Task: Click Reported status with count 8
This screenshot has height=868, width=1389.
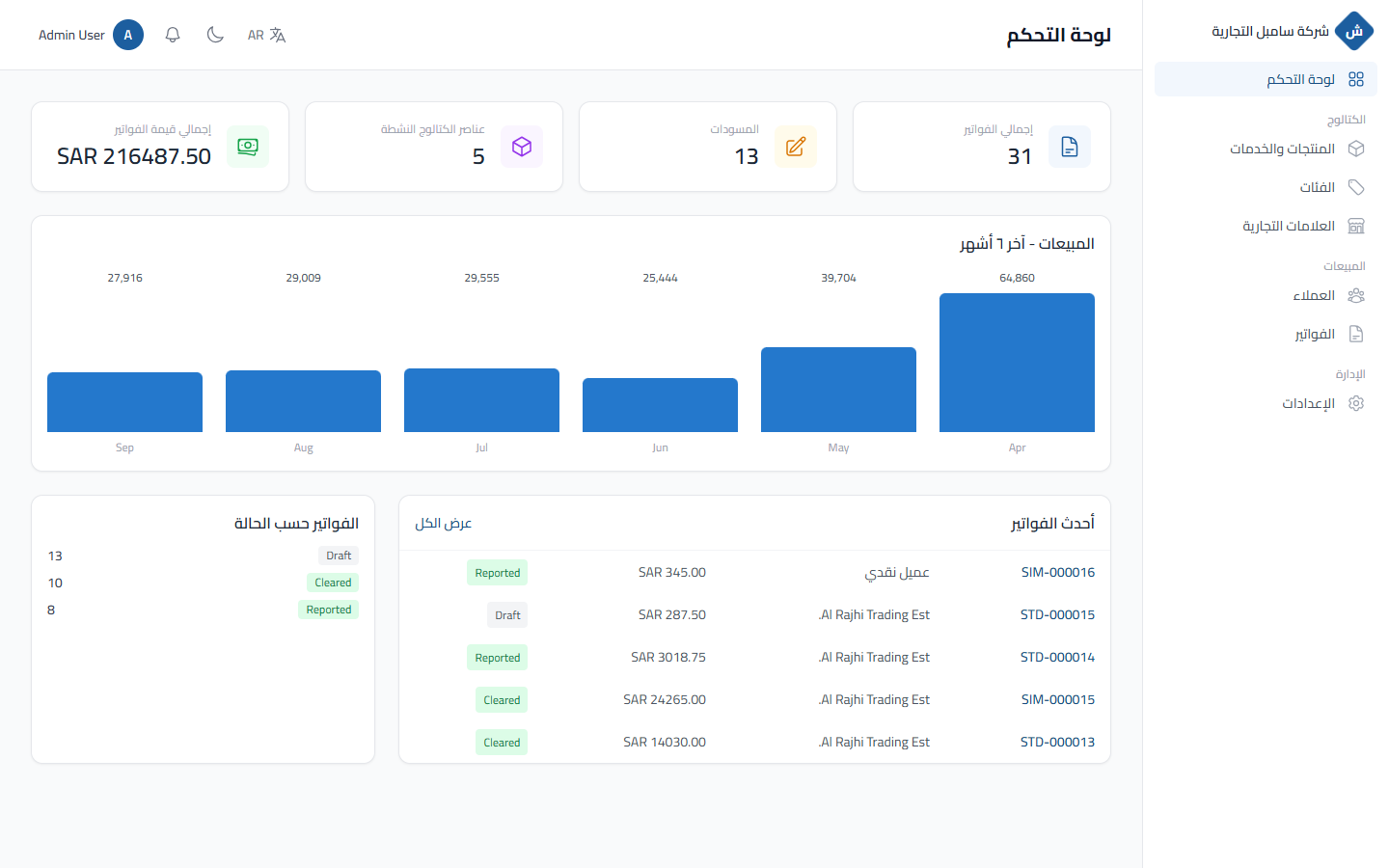Action: (329, 610)
